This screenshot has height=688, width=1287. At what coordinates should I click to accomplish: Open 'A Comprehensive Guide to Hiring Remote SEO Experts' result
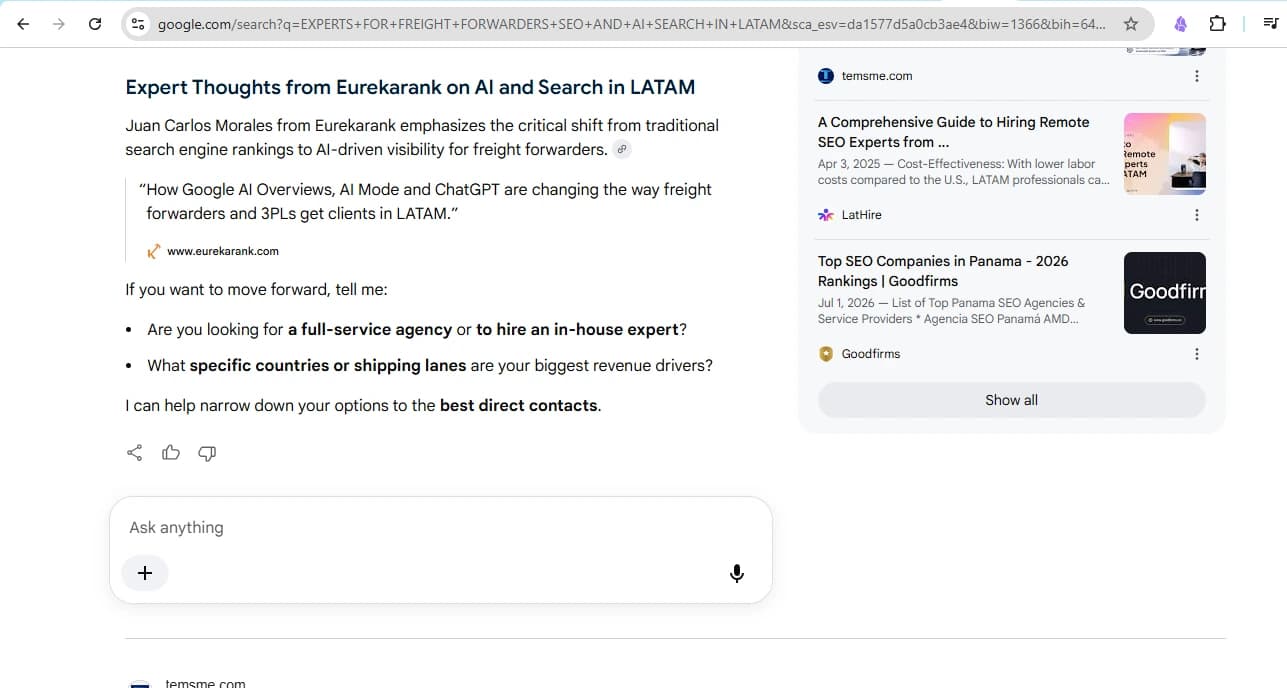tap(953, 132)
